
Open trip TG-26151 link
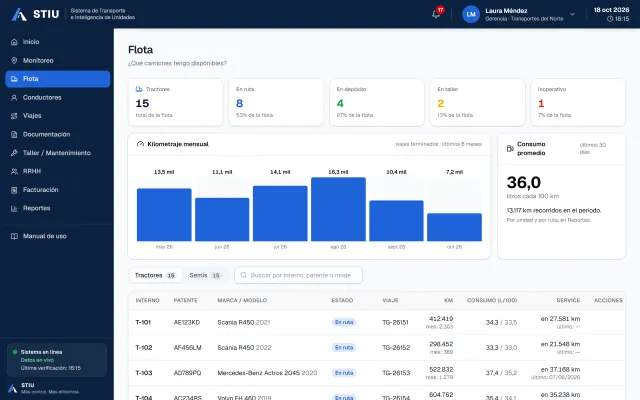click(395, 322)
